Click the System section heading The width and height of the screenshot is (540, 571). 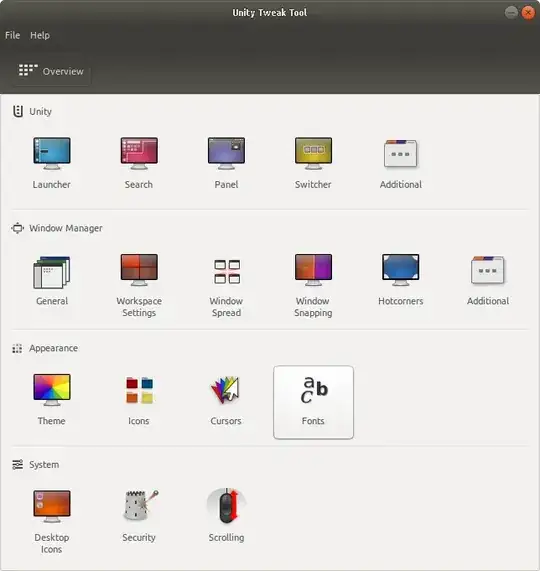tap(44, 465)
